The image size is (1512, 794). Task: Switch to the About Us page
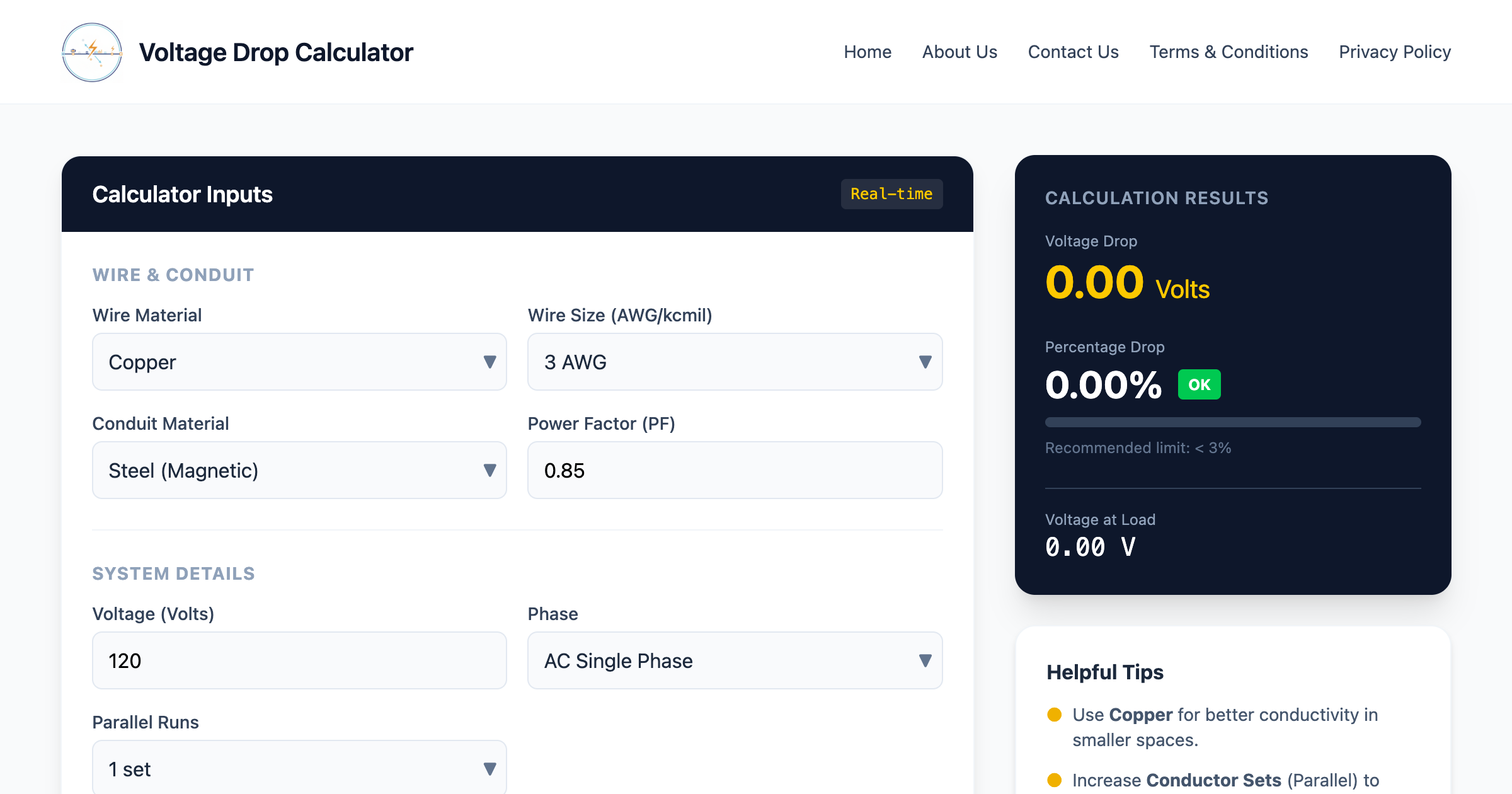959,52
